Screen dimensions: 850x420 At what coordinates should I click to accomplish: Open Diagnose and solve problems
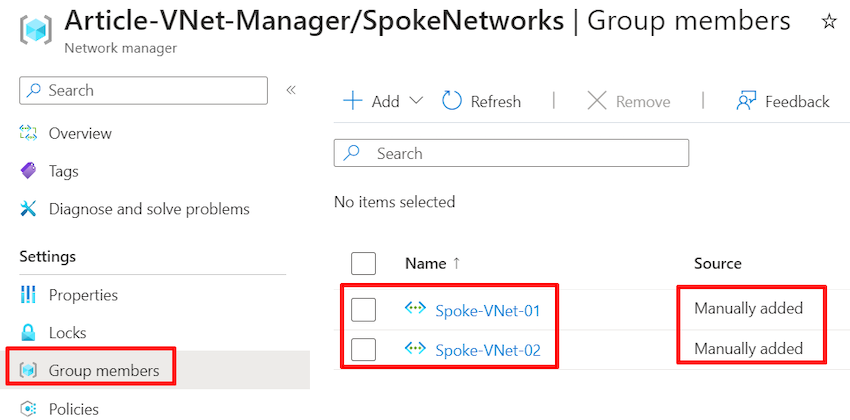point(149,209)
